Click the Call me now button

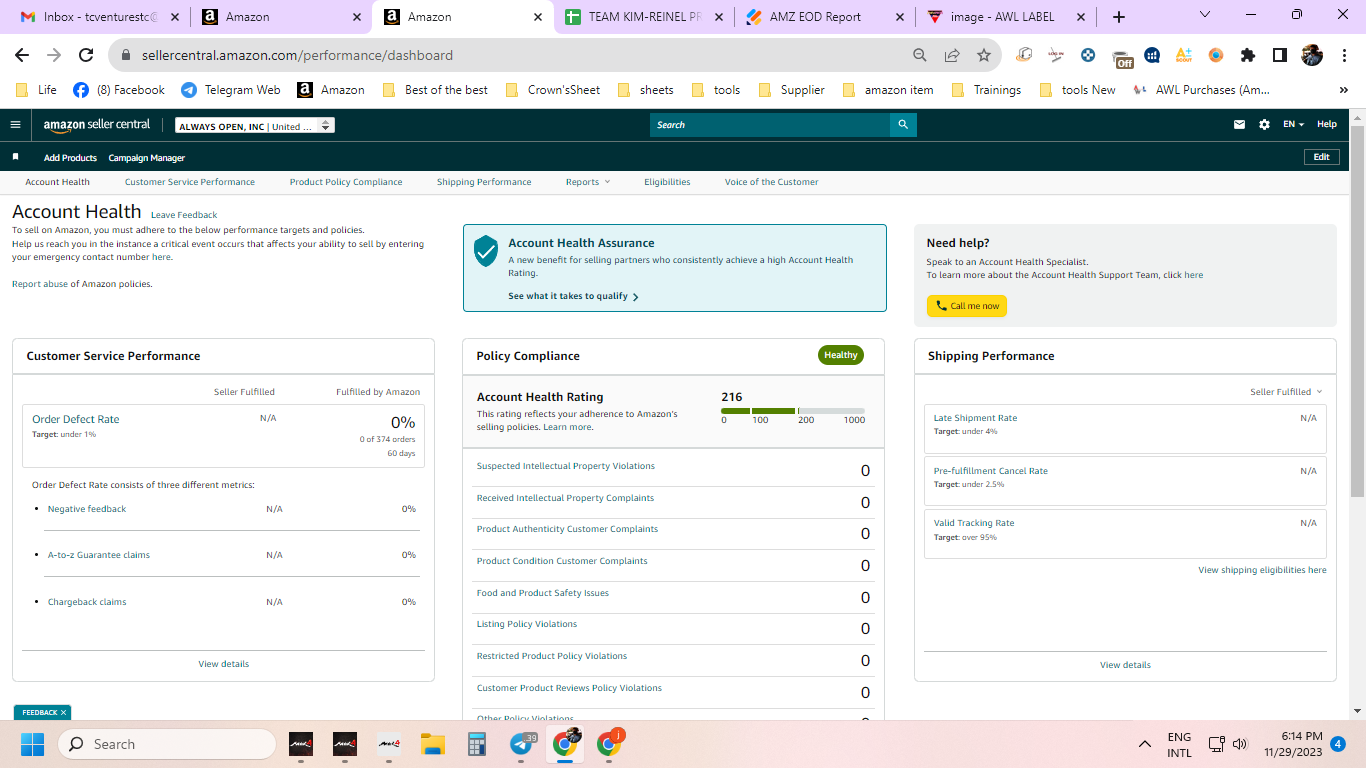(967, 306)
